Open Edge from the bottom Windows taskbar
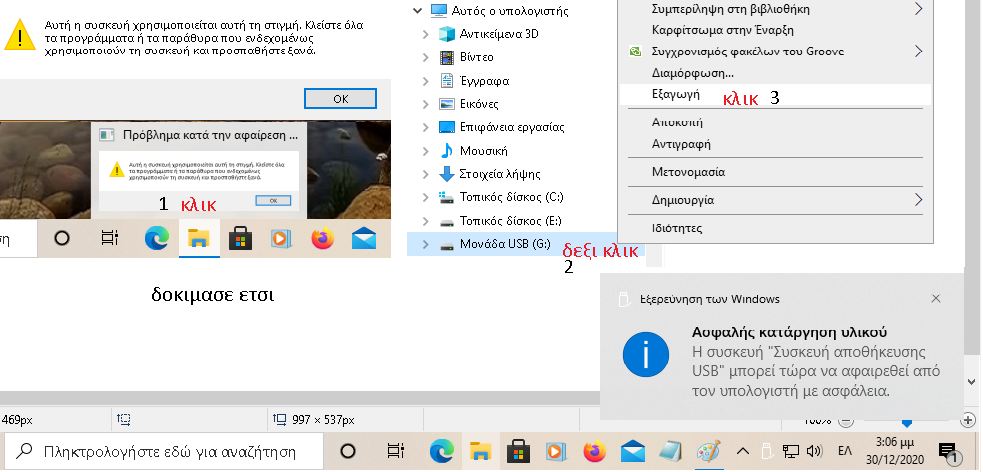This screenshot has height=472, width=983. coord(441,451)
